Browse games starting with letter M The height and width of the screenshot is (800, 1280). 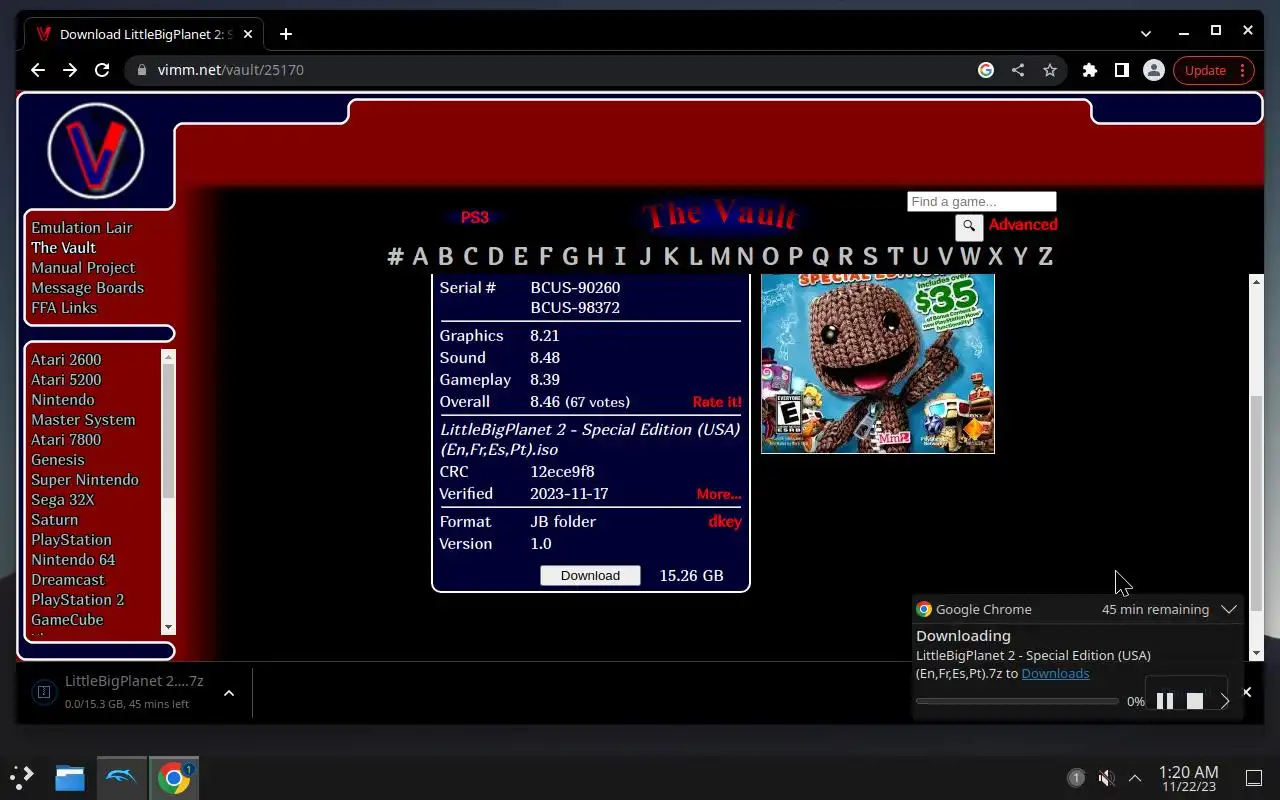[x=720, y=257]
